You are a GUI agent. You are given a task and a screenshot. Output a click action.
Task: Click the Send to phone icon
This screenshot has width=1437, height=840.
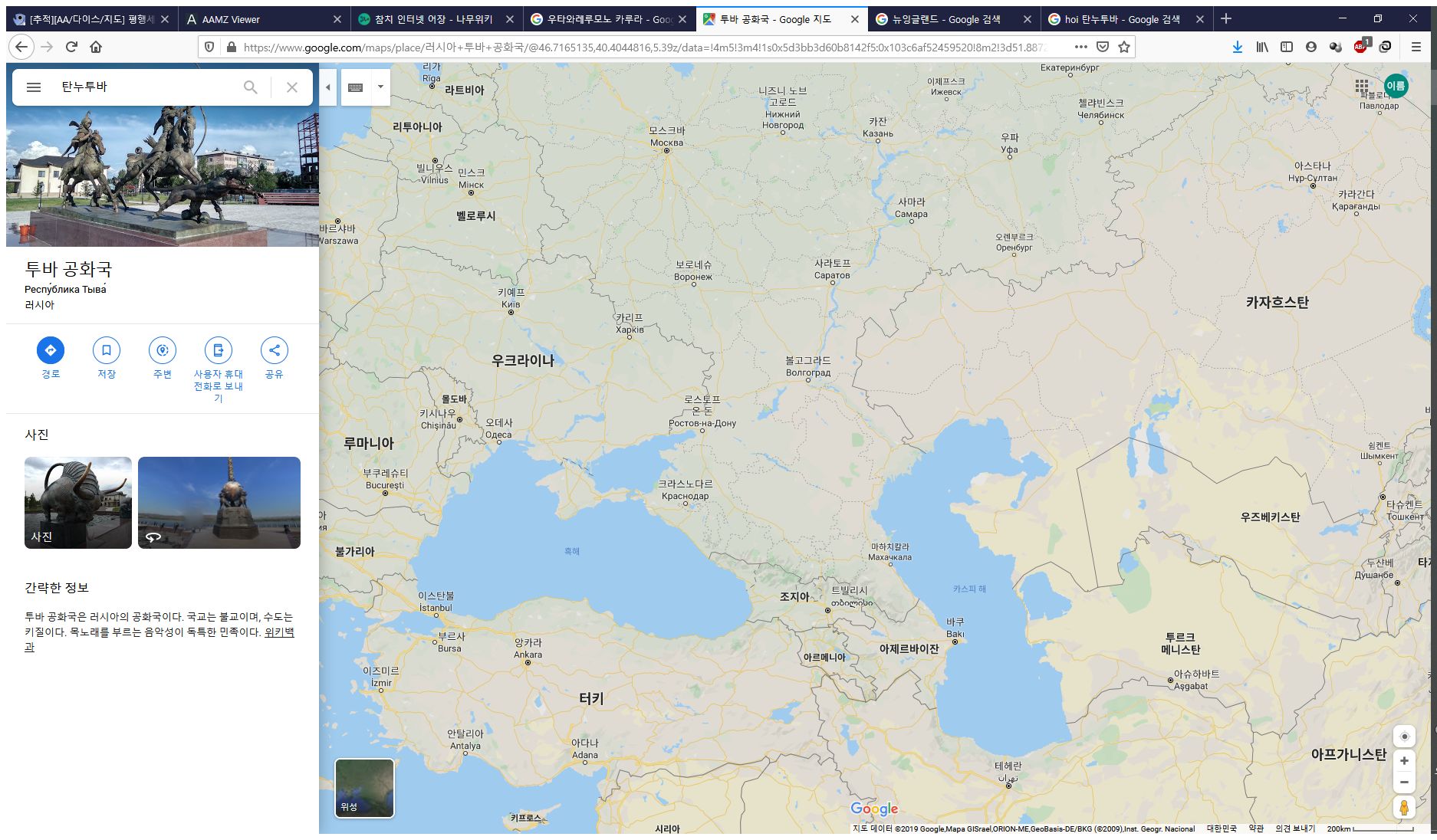[x=219, y=350]
